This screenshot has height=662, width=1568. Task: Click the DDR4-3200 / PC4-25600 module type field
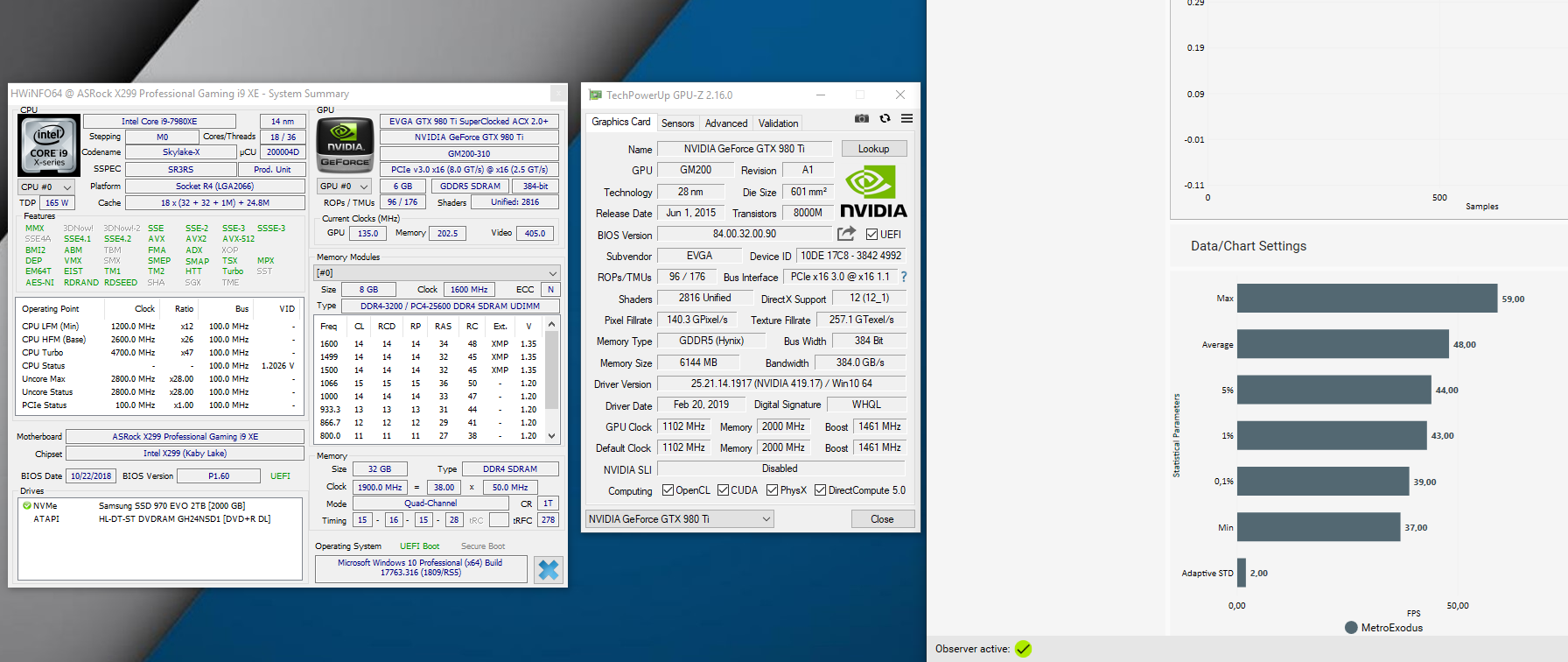pos(450,306)
